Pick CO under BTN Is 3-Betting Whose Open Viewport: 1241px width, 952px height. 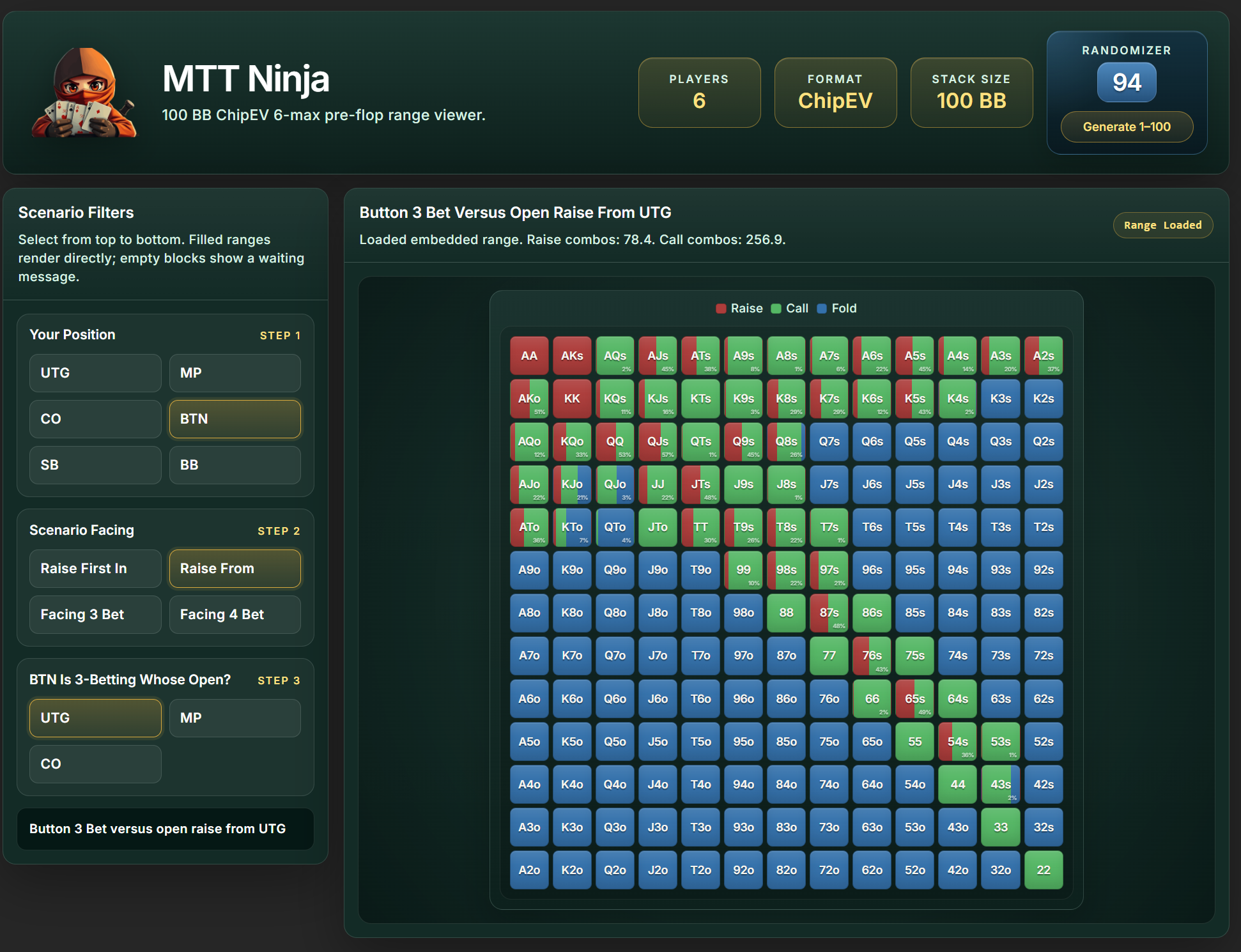(x=95, y=764)
